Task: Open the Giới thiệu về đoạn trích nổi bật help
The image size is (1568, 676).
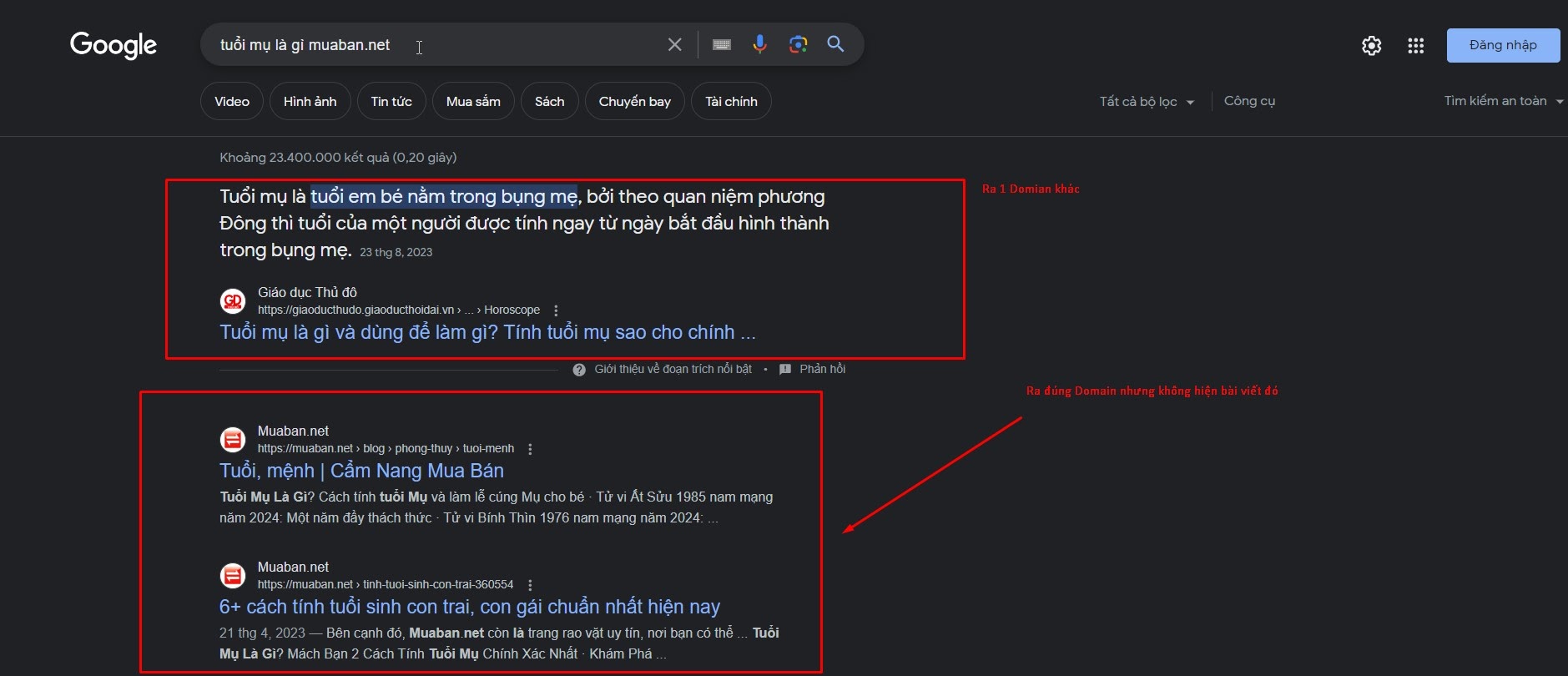Action: 673,369
